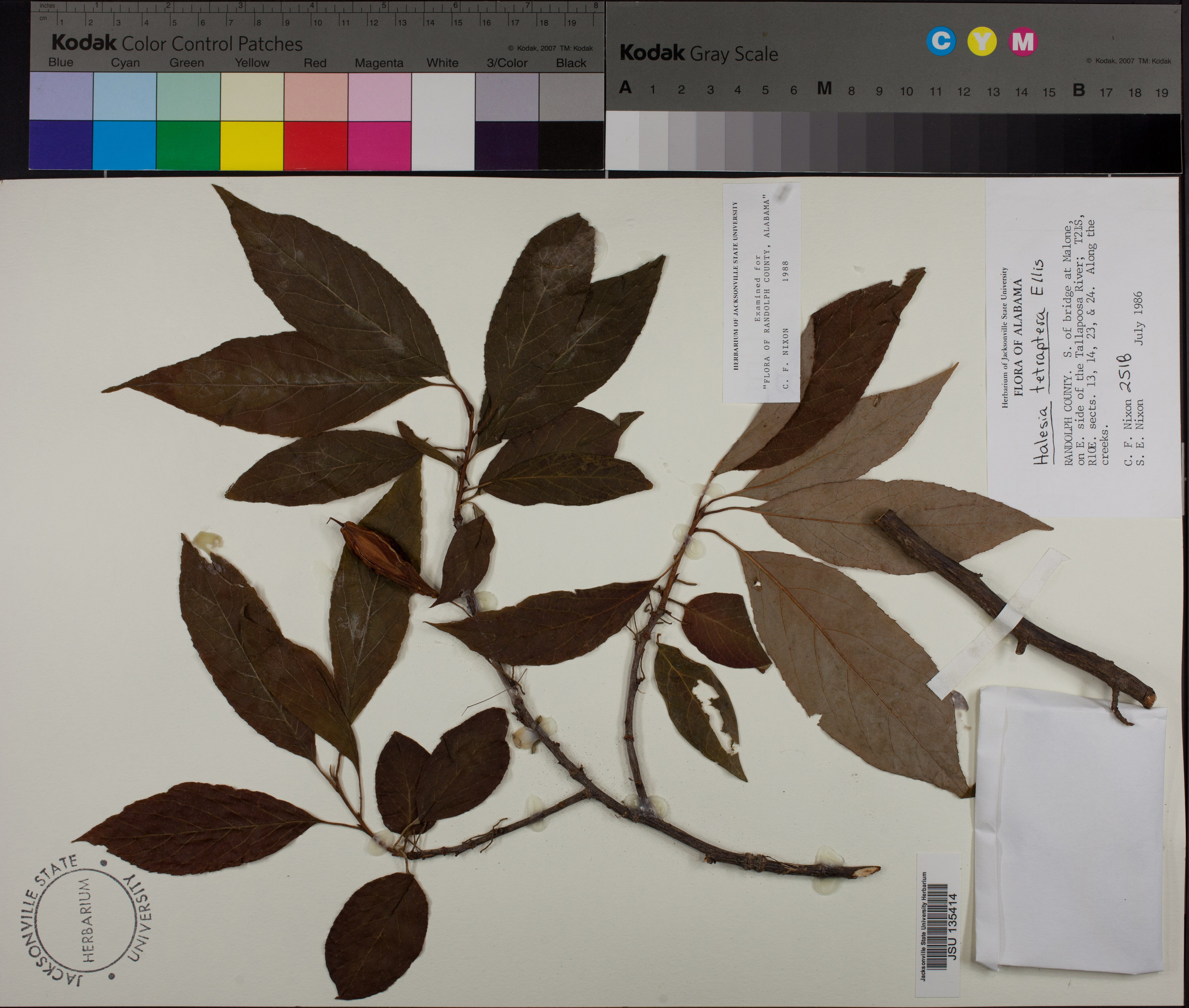Screen dimensions: 1189x1008
Task: Pick the saturated red color patch
Action: coord(315,145)
